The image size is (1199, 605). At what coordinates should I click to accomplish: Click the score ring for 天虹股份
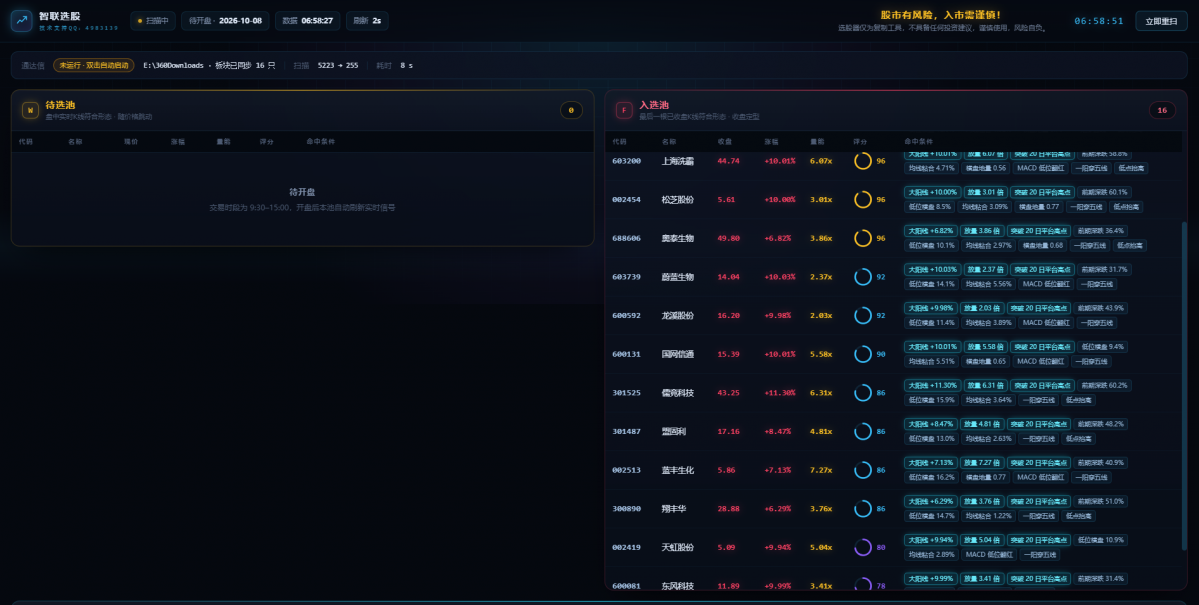[x=863, y=547]
